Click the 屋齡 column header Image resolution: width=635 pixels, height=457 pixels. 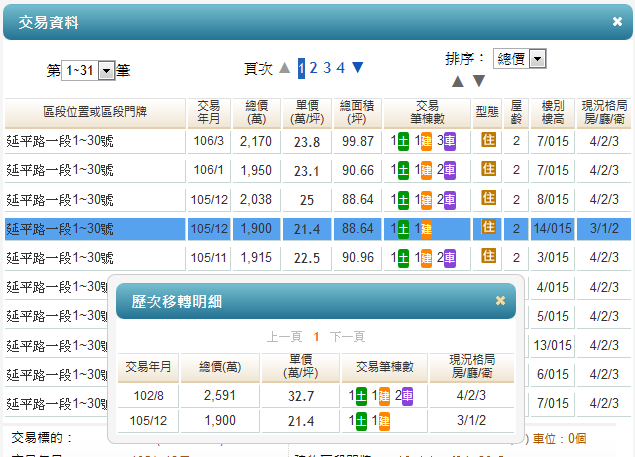click(x=516, y=113)
